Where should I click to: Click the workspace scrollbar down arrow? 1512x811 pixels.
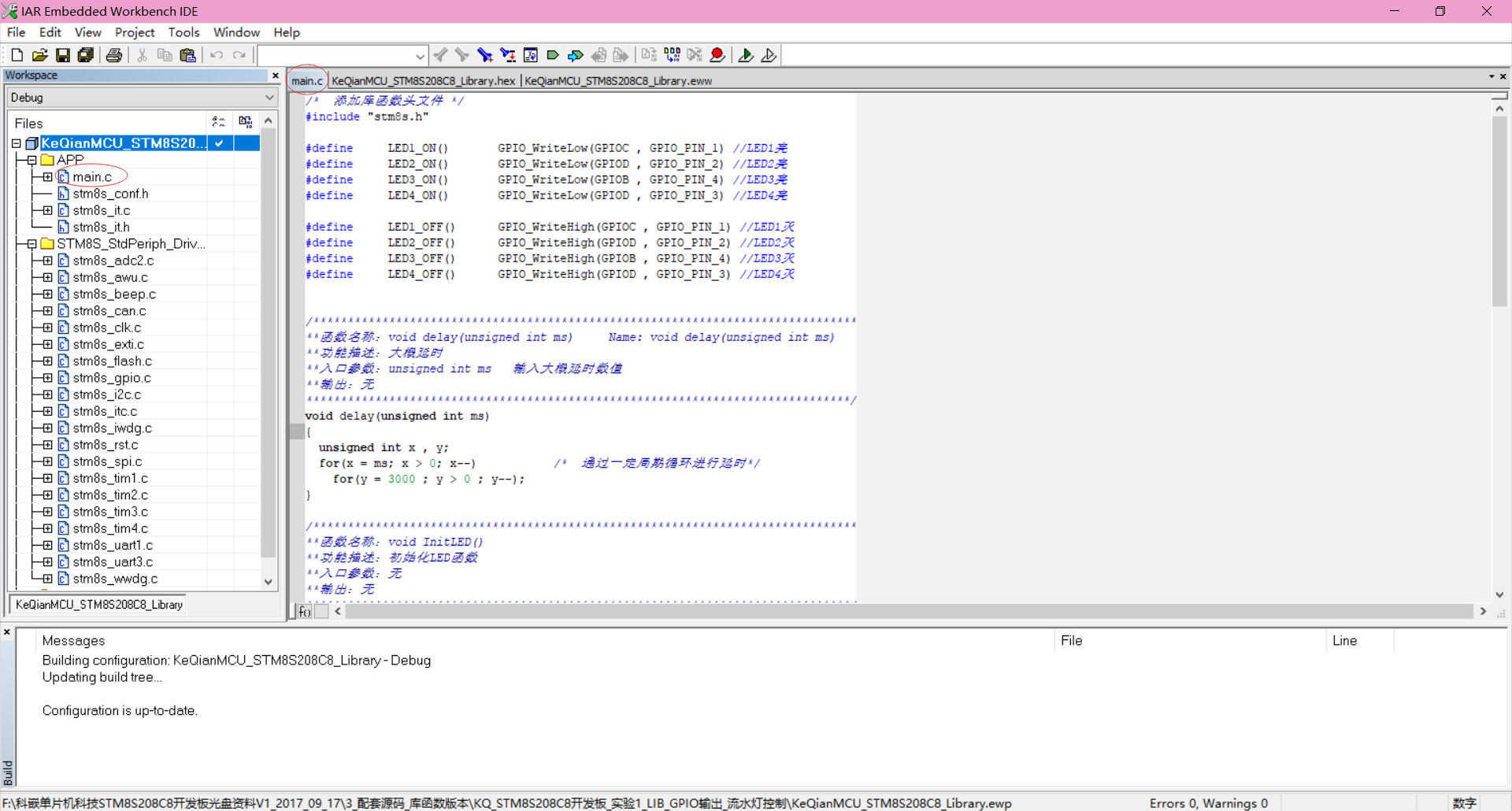point(269,582)
